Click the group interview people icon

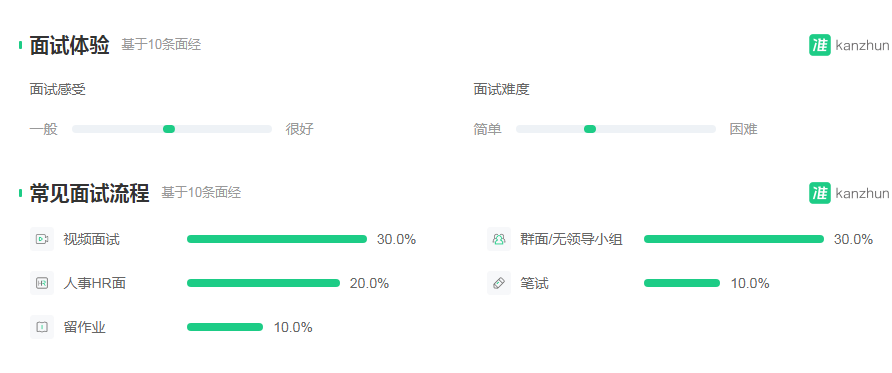tap(499, 239)
